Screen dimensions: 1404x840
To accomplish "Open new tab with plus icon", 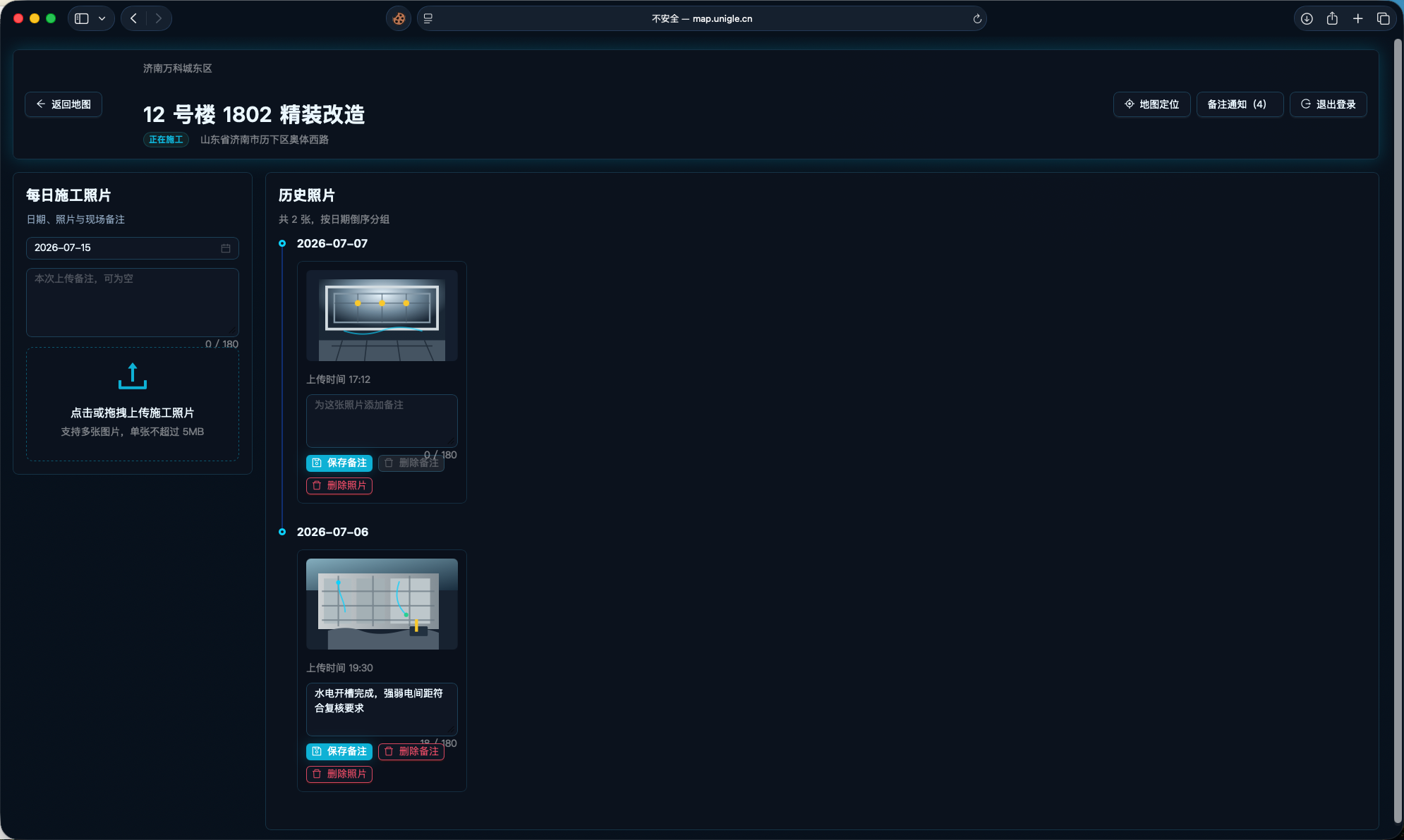I will point(1357,19).
